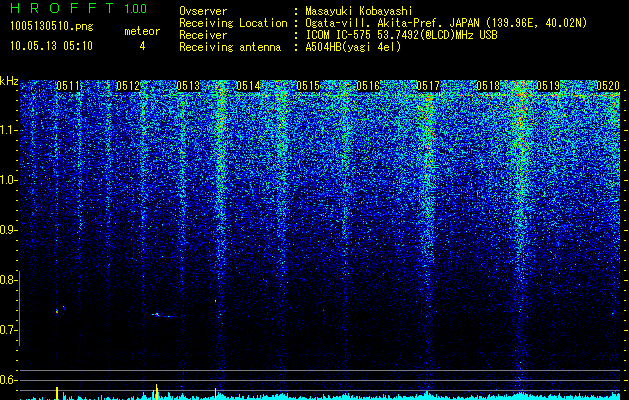Select the filename 1005130510.png
The image size is (629, 400).
52,27
